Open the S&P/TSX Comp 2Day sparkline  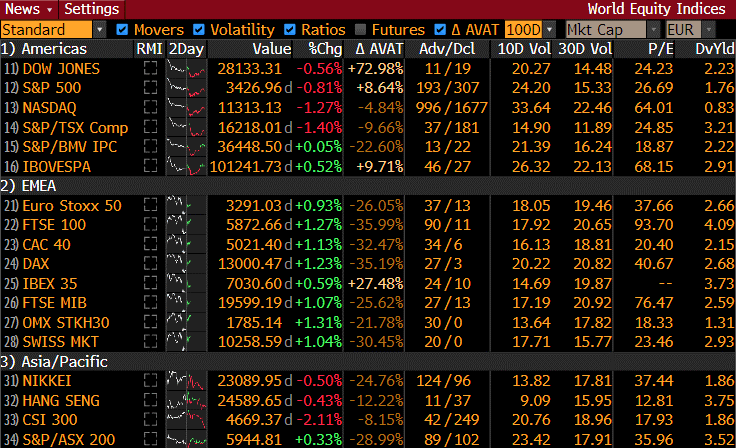point(186,127)
